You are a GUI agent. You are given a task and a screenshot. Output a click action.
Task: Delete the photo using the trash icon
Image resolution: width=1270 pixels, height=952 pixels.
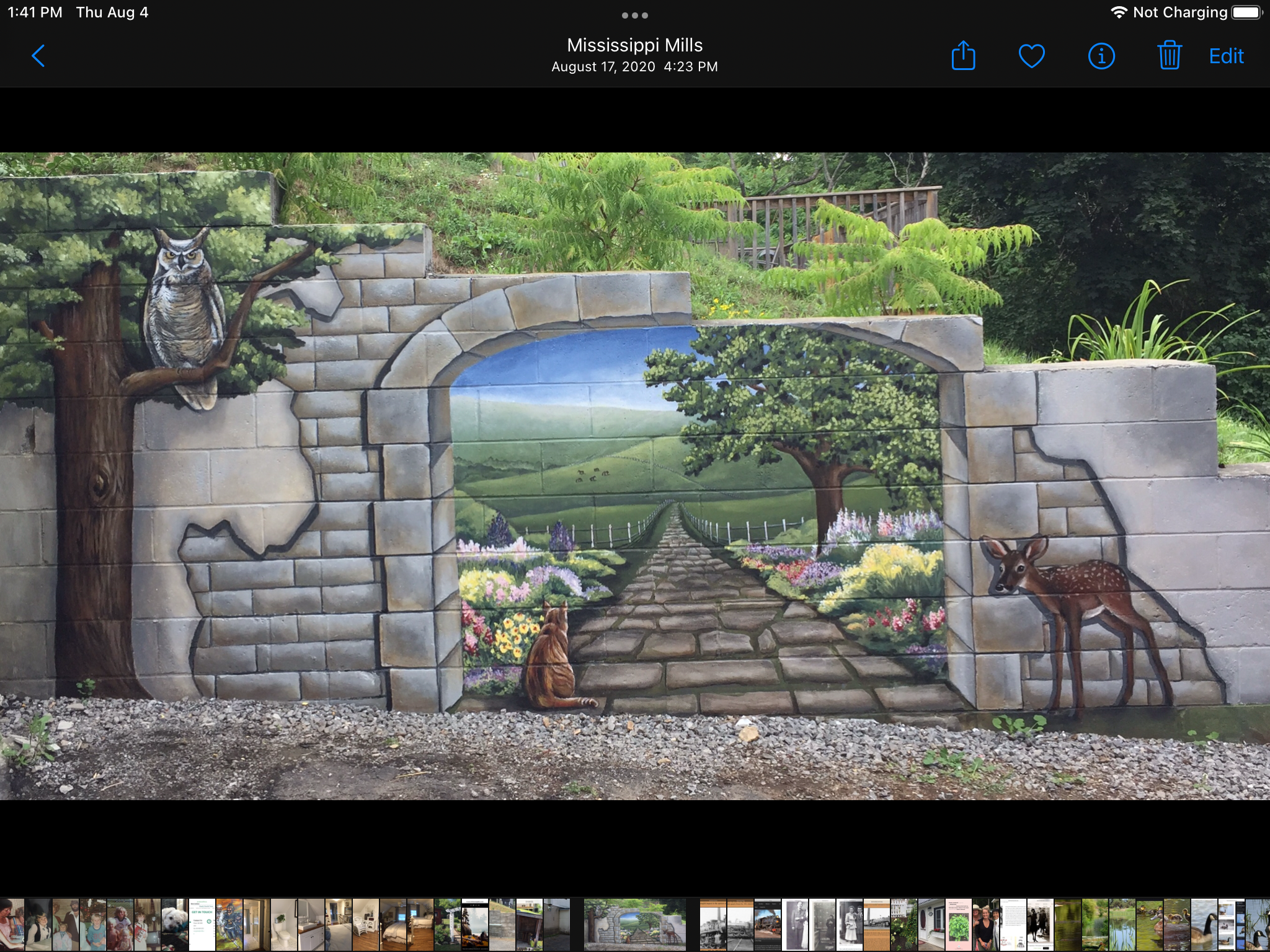click(1169, 56)
